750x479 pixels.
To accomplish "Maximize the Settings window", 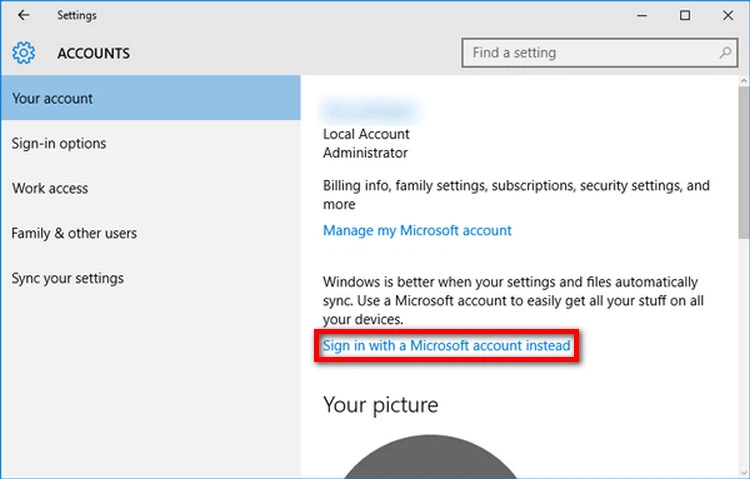I will 685,15.
